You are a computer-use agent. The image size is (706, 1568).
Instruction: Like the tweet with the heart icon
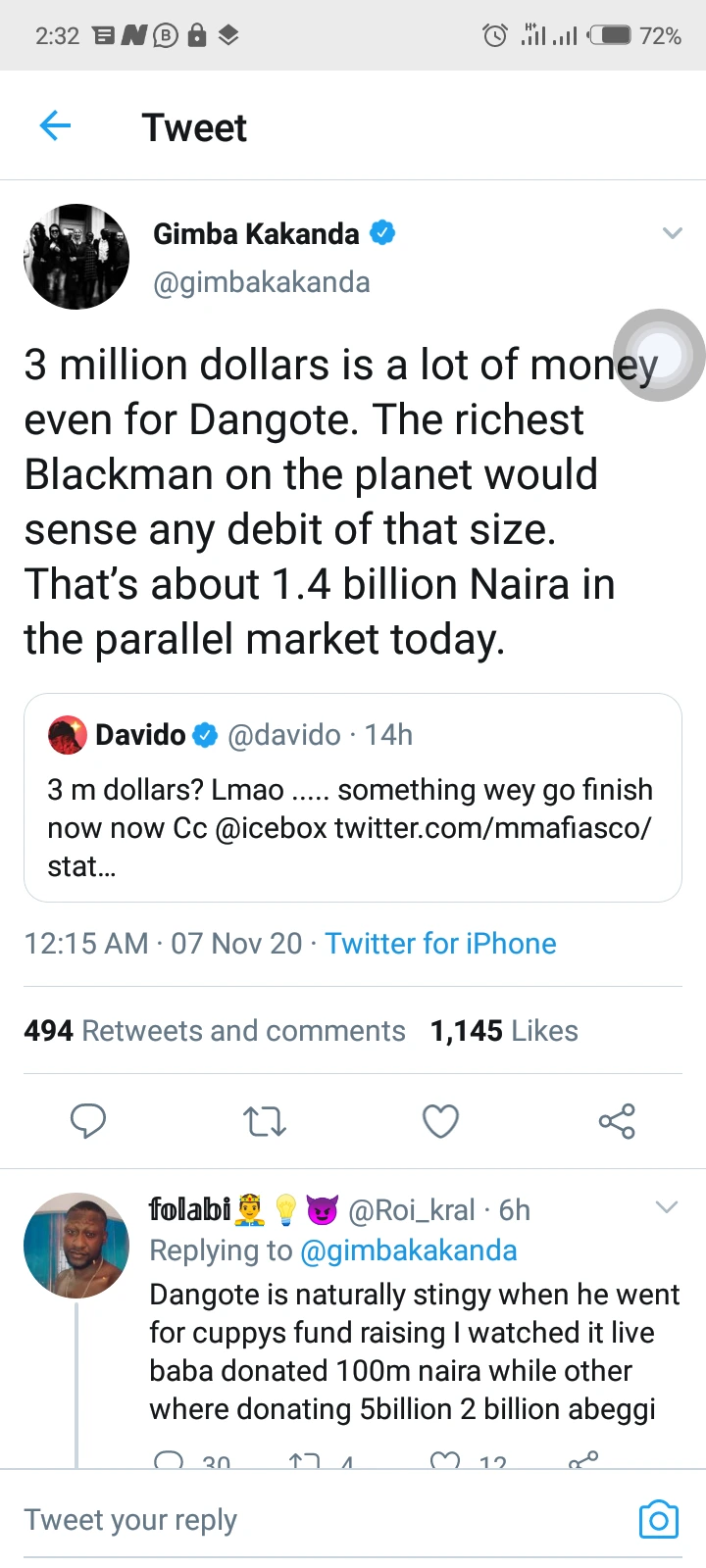point(440,1120)
